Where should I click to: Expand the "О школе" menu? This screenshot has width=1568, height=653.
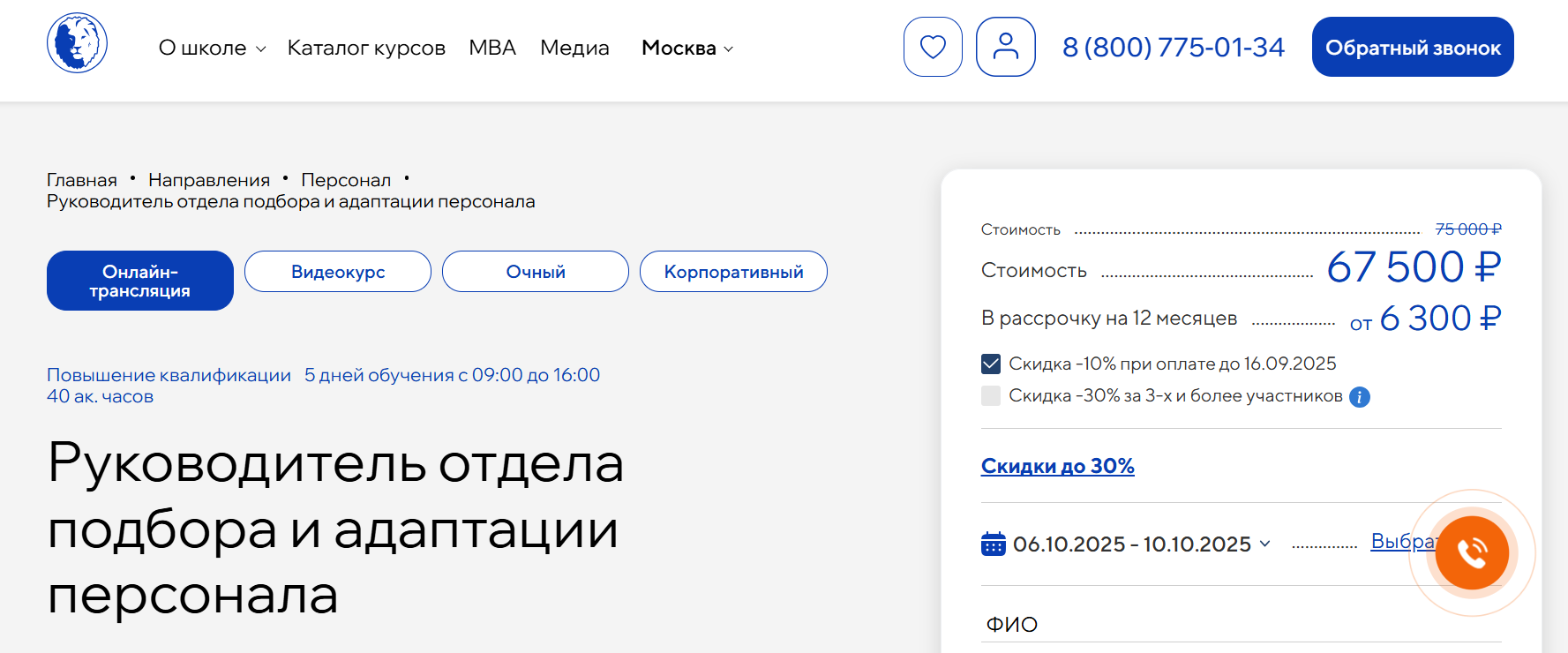[212, 48]
